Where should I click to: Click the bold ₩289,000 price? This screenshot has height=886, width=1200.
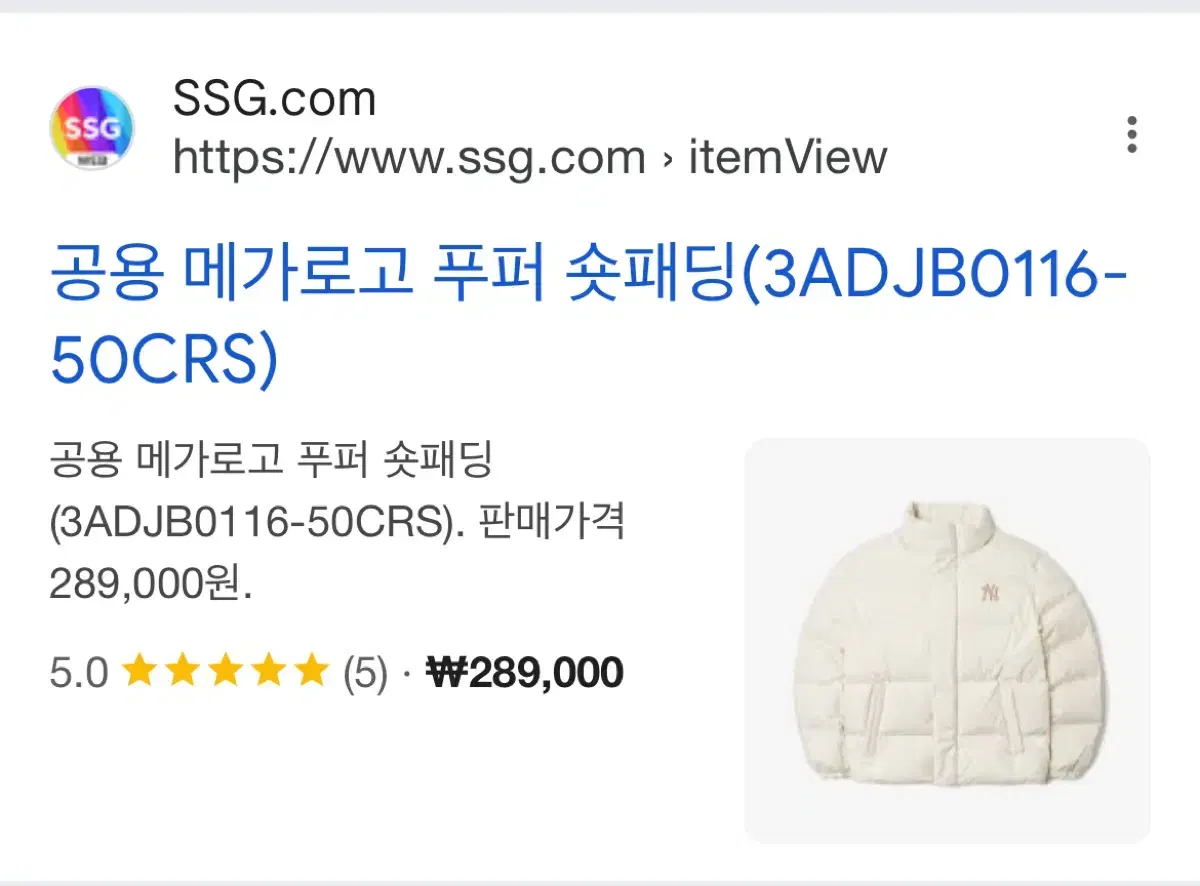coord(525,673)
